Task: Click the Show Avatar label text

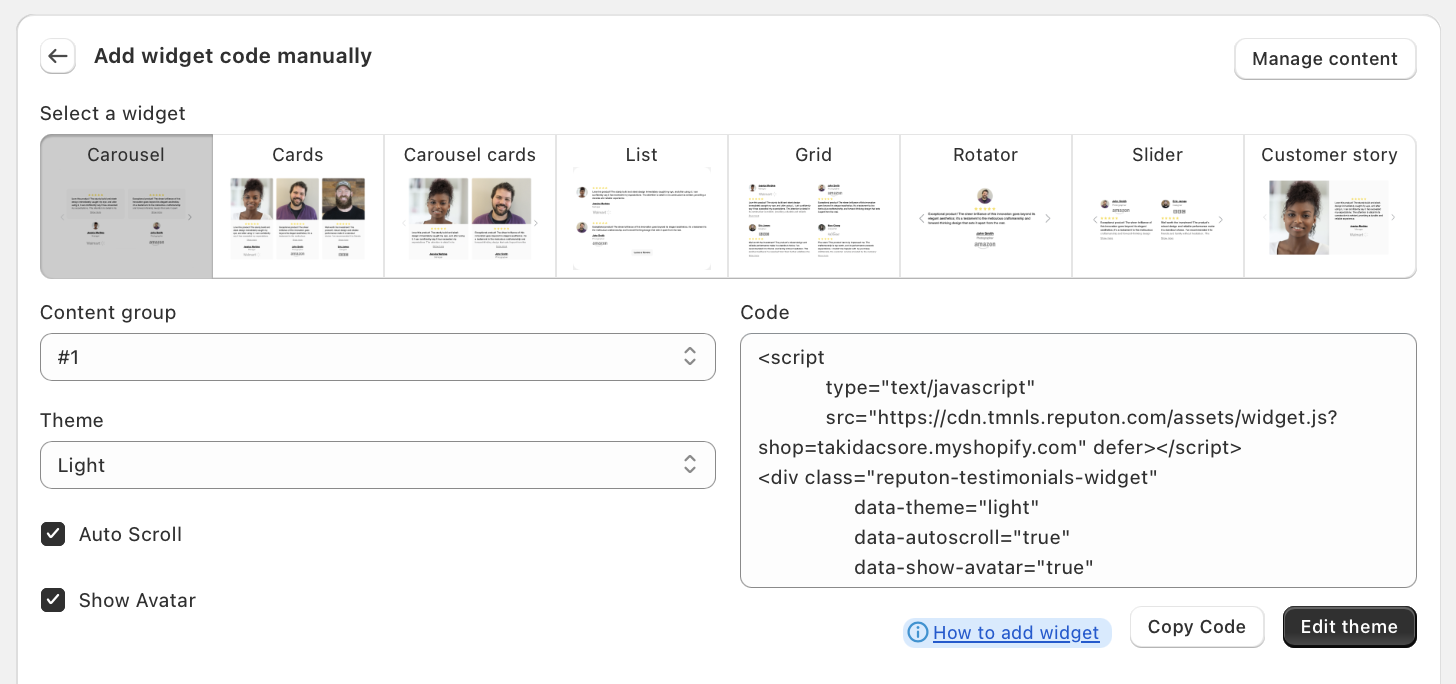Action: coord(137,600)
